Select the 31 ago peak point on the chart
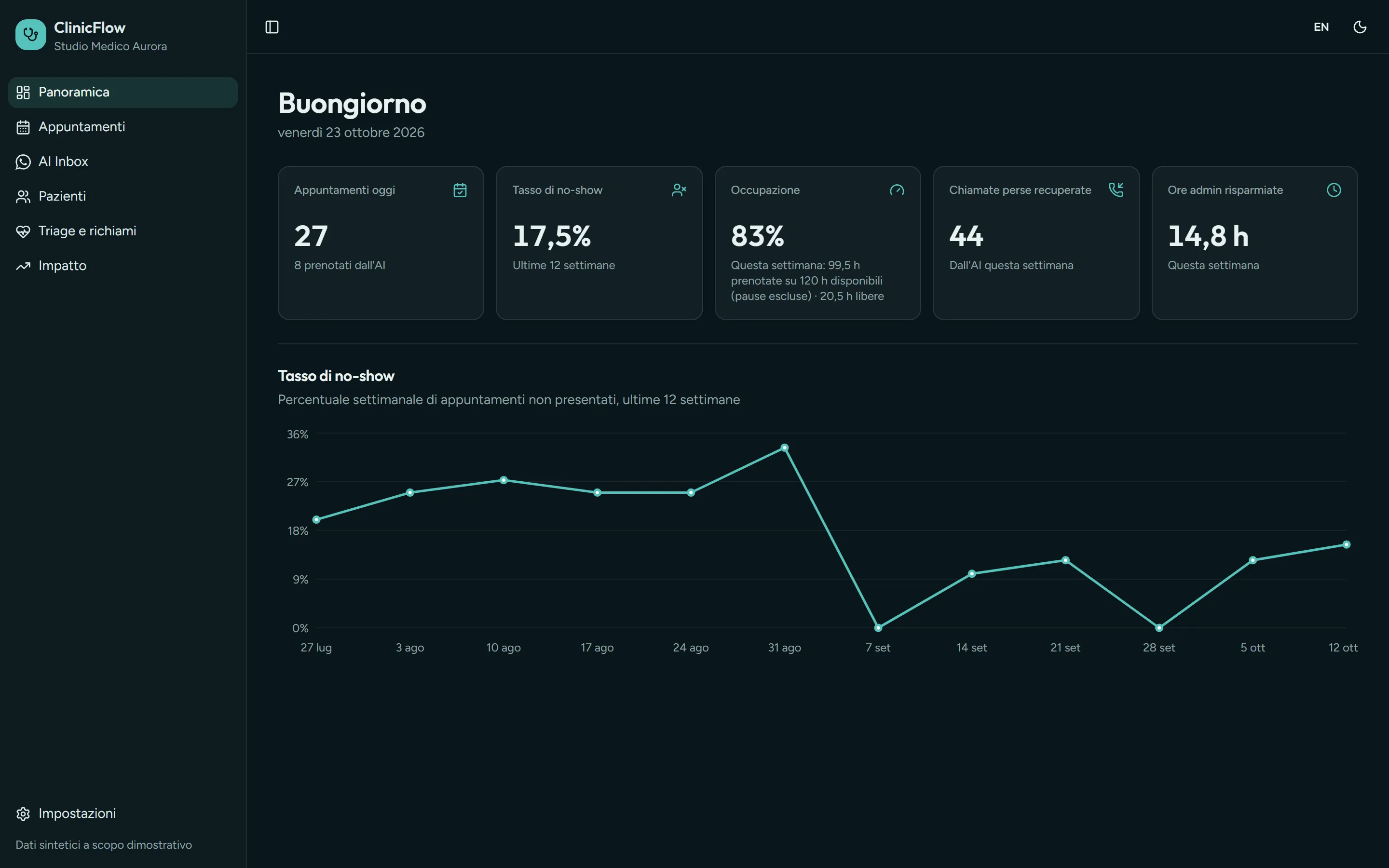The width and height of the screenshot is (1389, 868). tap(785, 448)
